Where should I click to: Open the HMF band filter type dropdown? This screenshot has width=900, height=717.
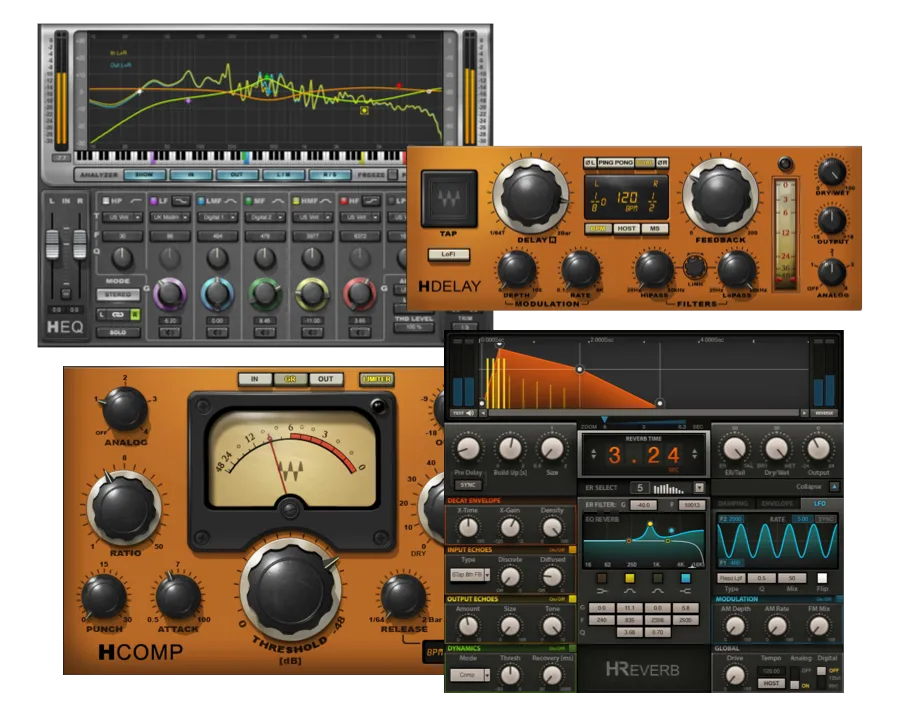pos(312,218)
